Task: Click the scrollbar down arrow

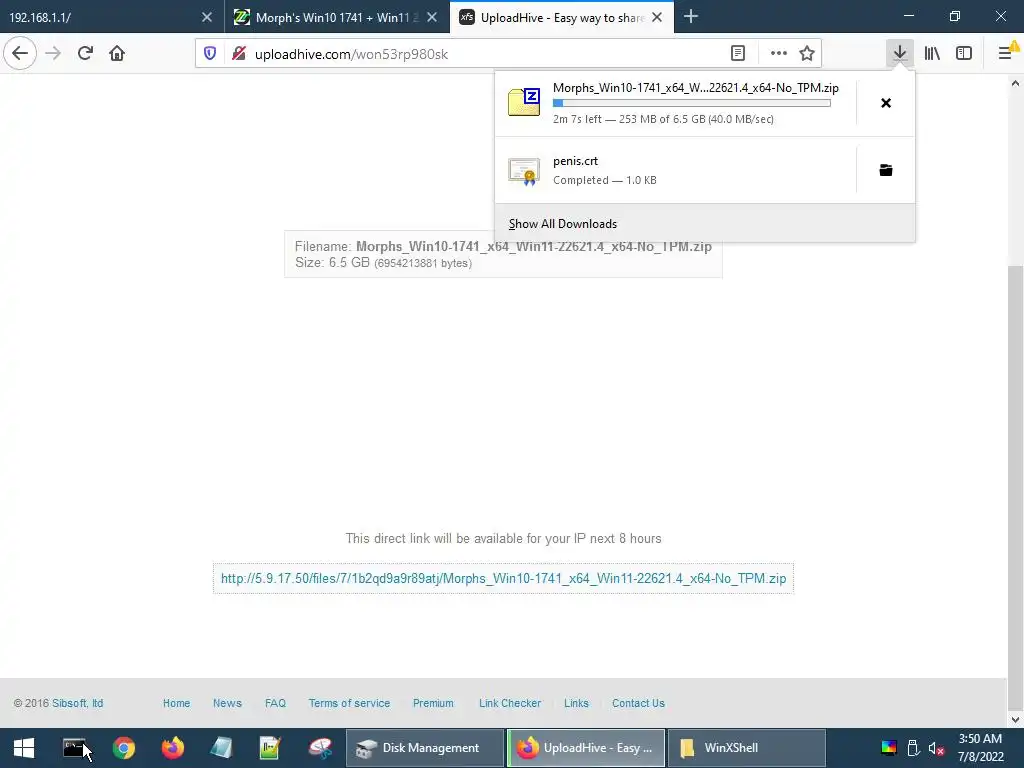Action: (x=1015, y=720)
